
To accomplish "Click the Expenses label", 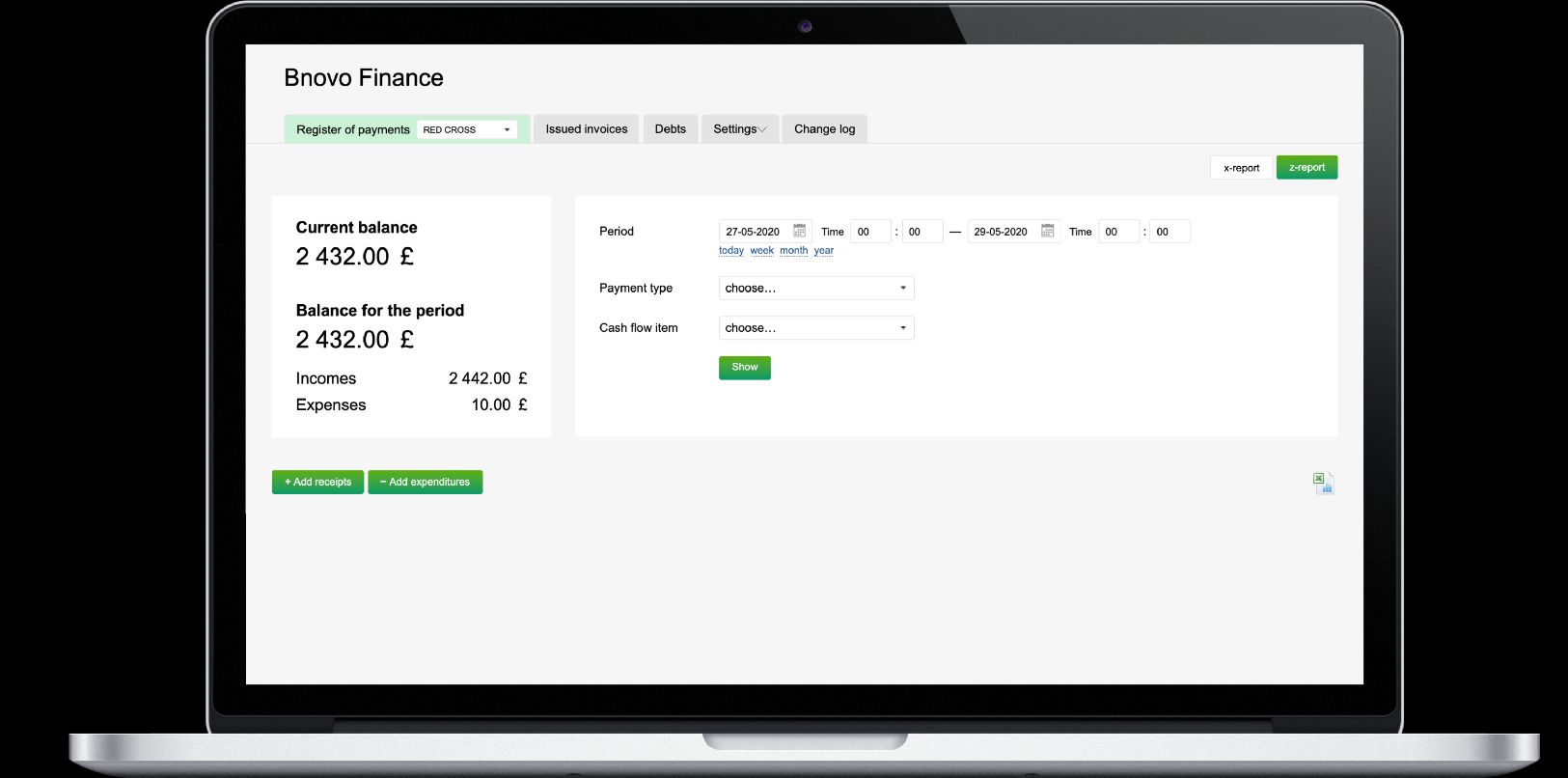I will tap(331, 405).
